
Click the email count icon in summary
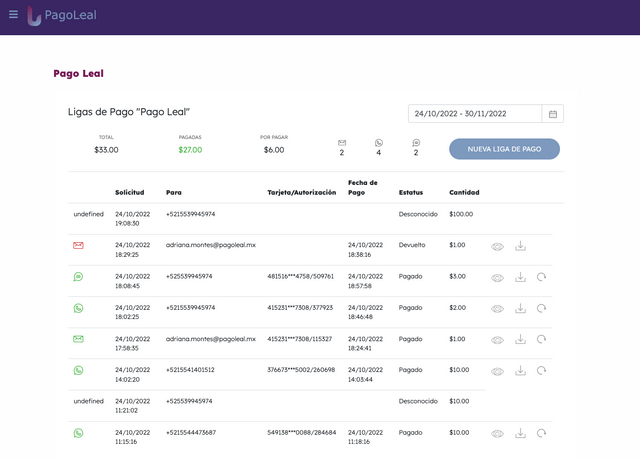click(x=342, y=143)
